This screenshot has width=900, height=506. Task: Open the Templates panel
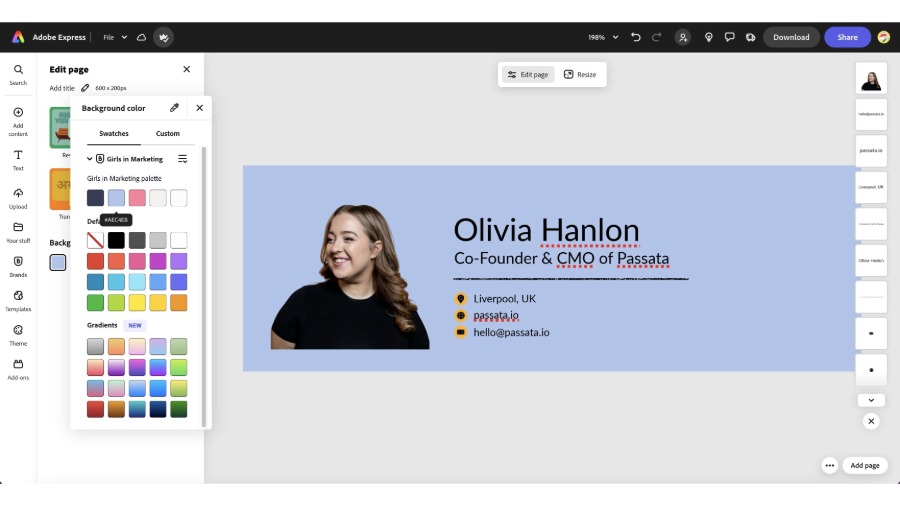18,301
